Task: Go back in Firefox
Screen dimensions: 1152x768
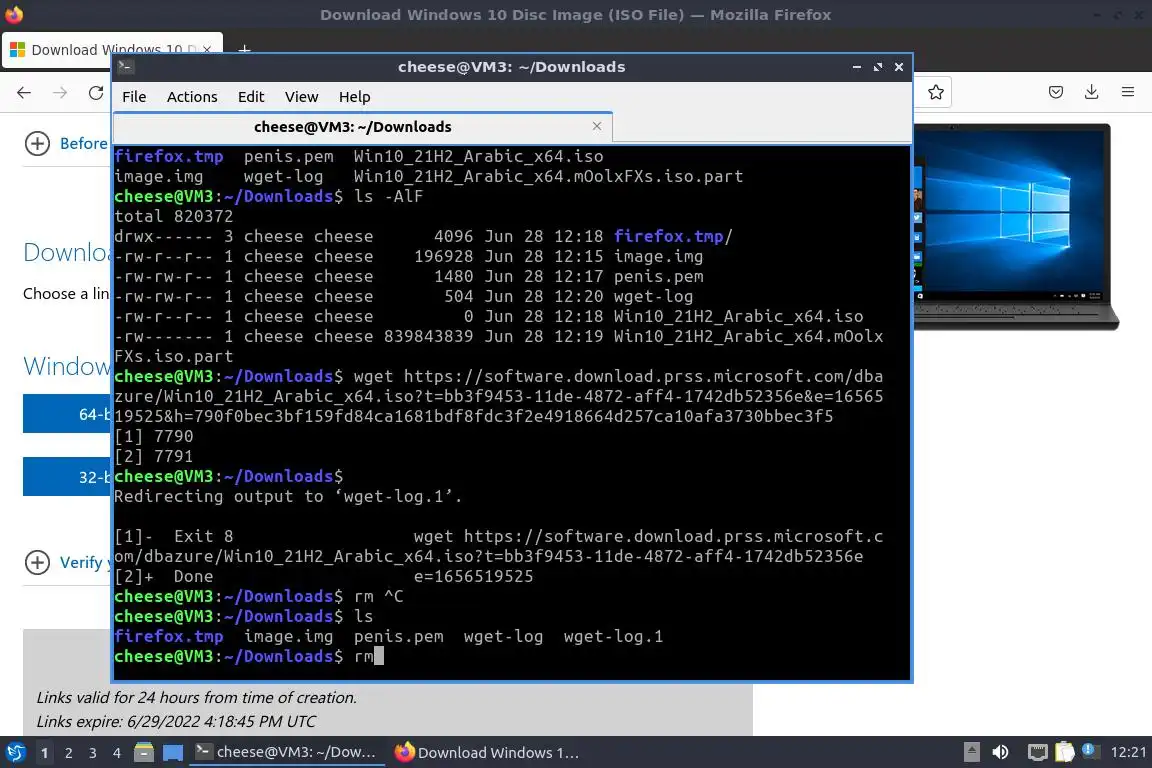Action: pos(24,93)
